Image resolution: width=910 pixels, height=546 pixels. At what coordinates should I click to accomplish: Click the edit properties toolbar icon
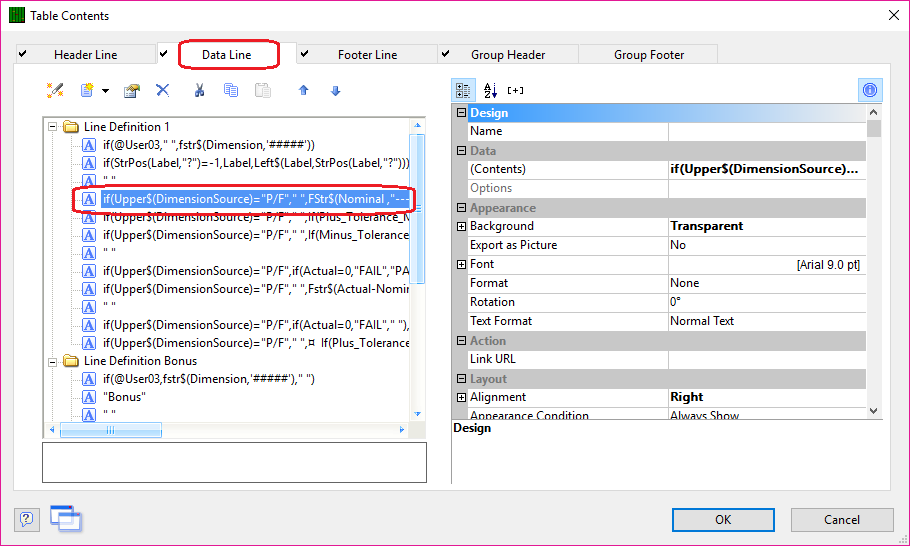(132, 91)
